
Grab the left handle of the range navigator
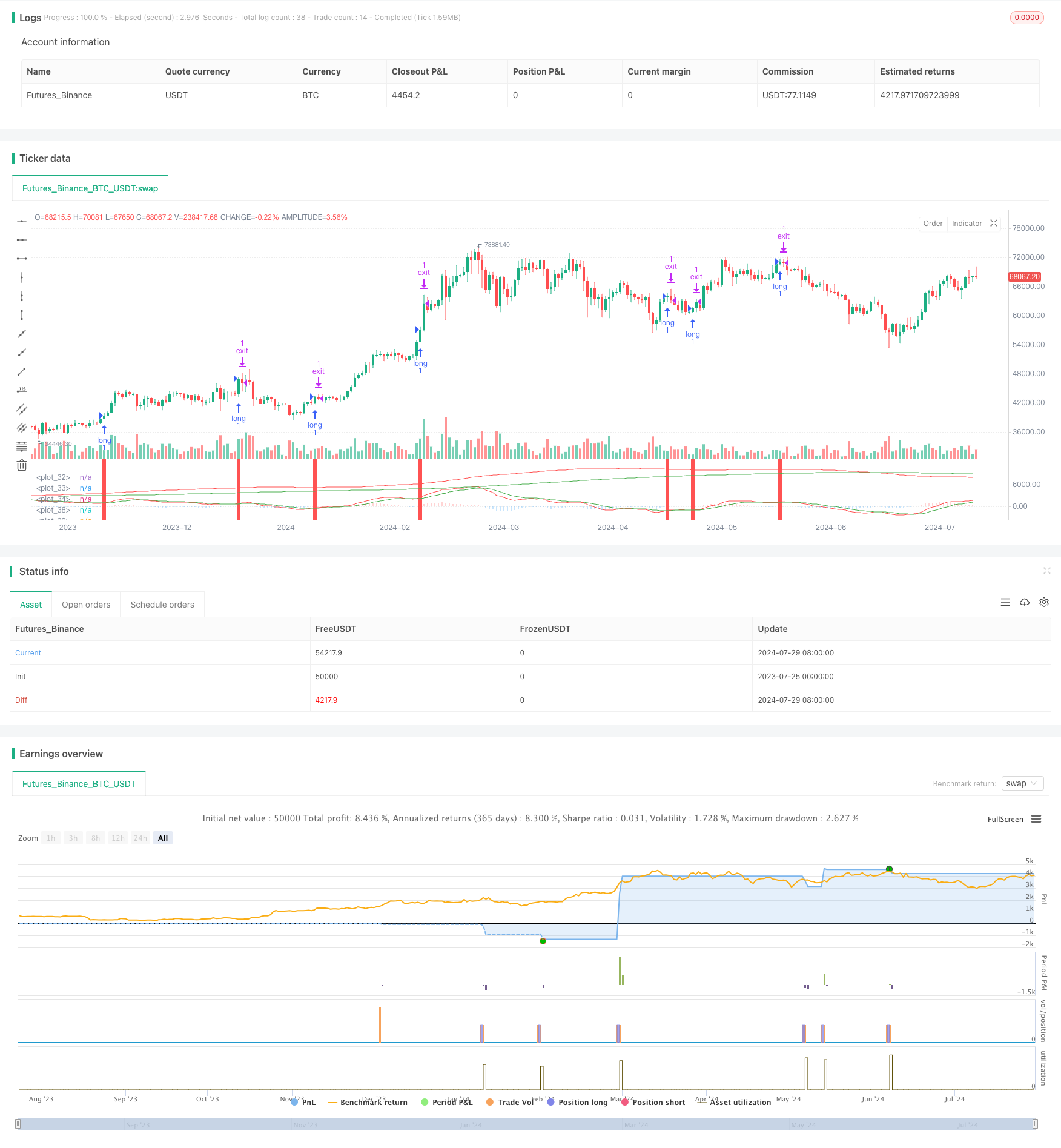18,1124
